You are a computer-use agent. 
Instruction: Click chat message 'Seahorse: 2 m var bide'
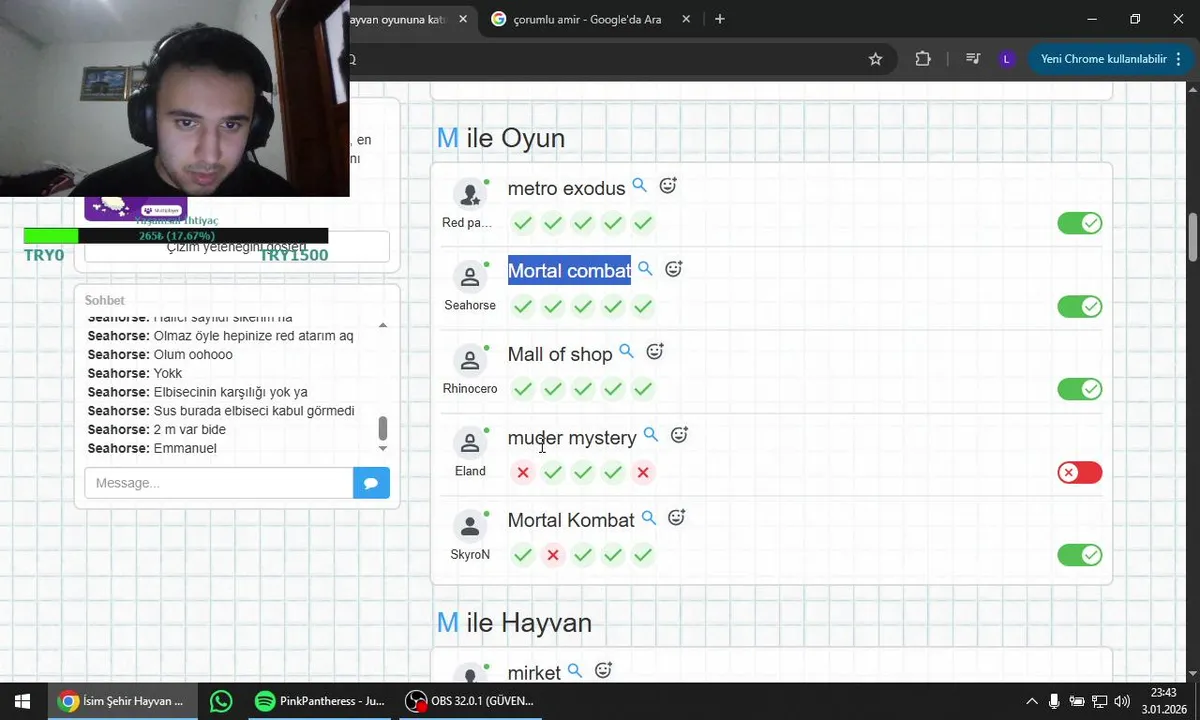click(157, 429)
